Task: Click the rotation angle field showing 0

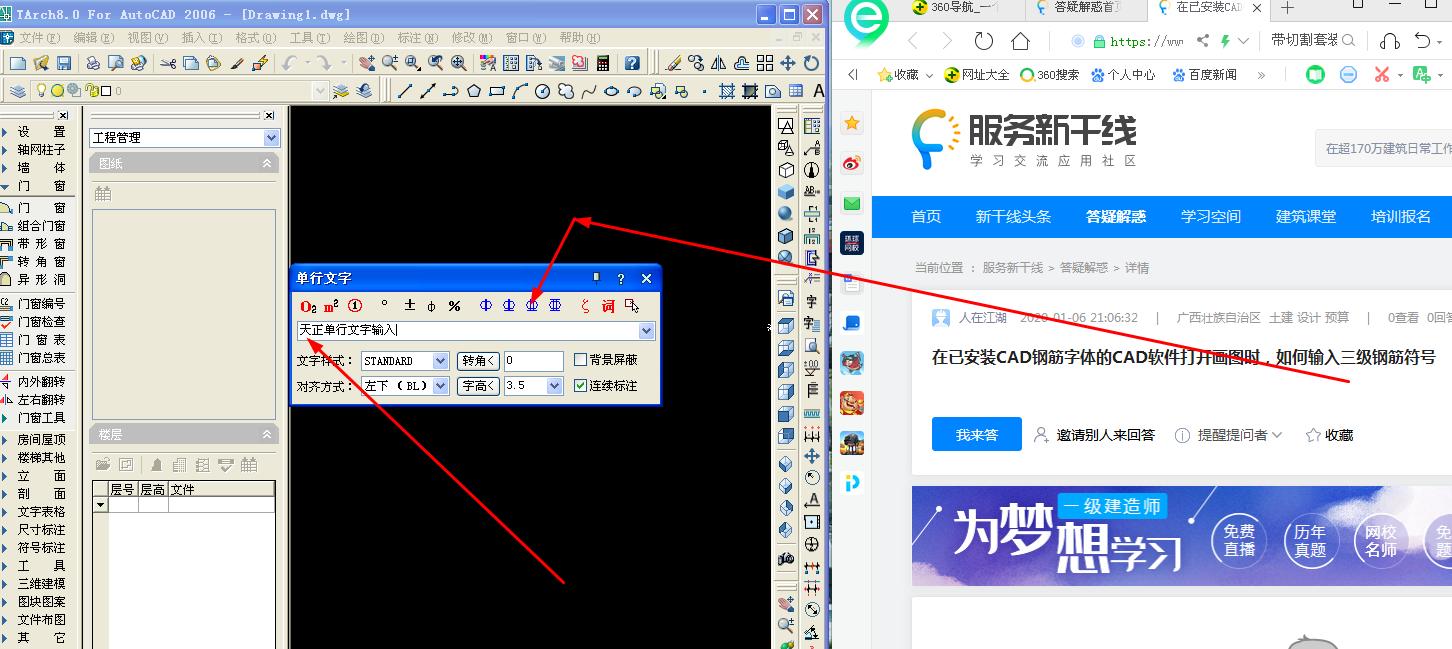Action: pos(533,361)
